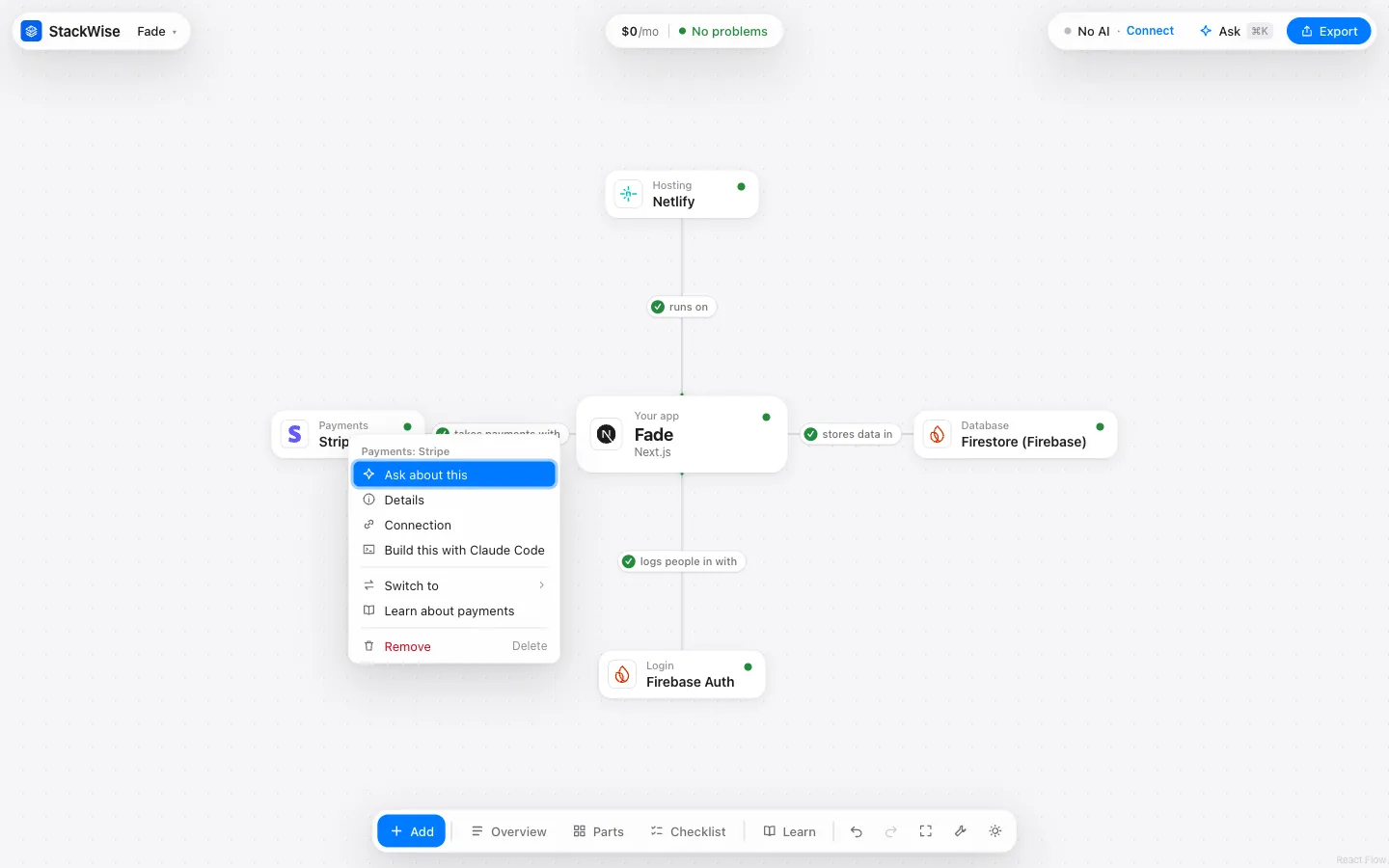Expand the Switch to submenu
Screen dimensions: 1389x868
[454, 585]
